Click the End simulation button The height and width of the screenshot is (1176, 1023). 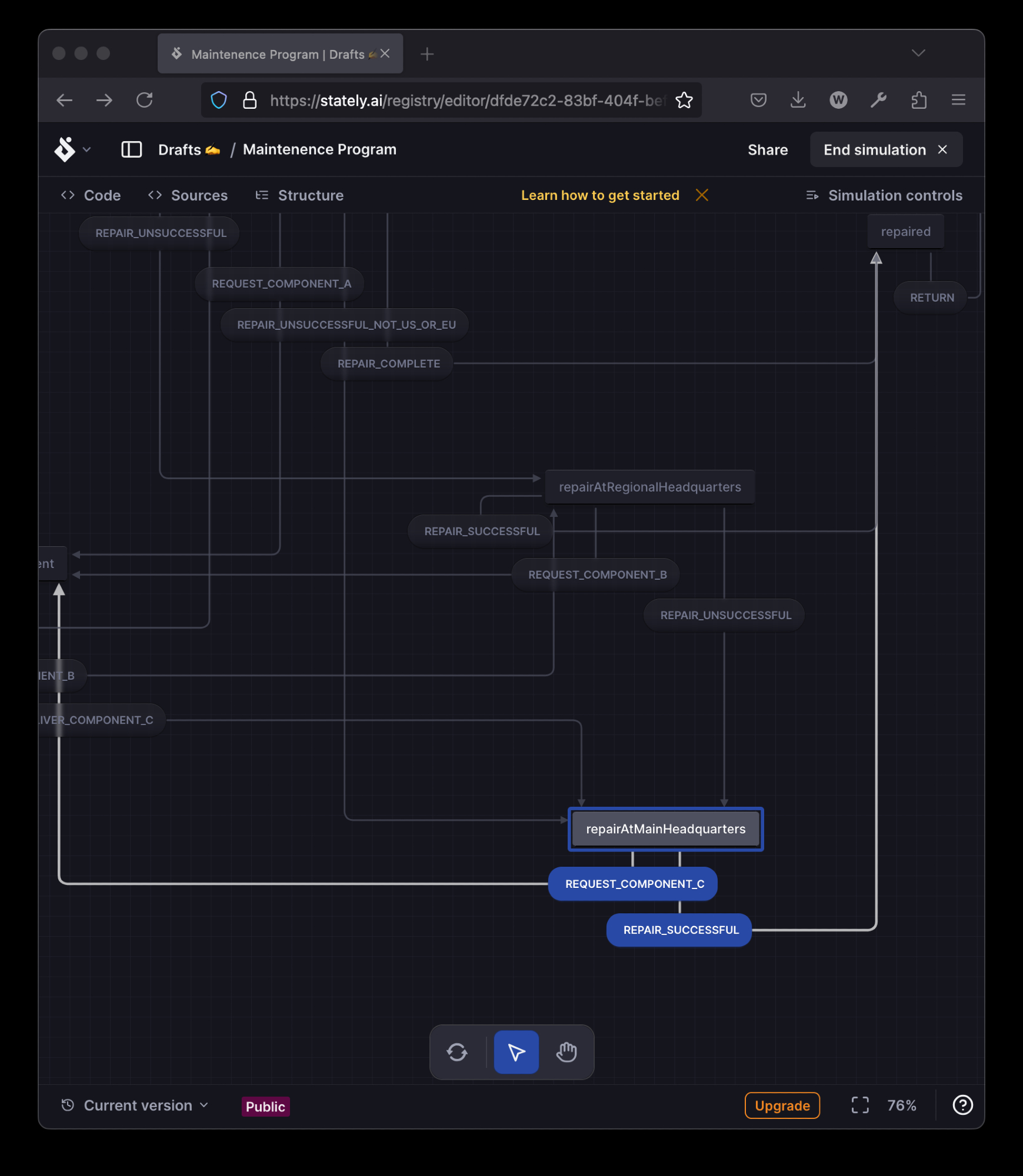(x=885, y=150)
